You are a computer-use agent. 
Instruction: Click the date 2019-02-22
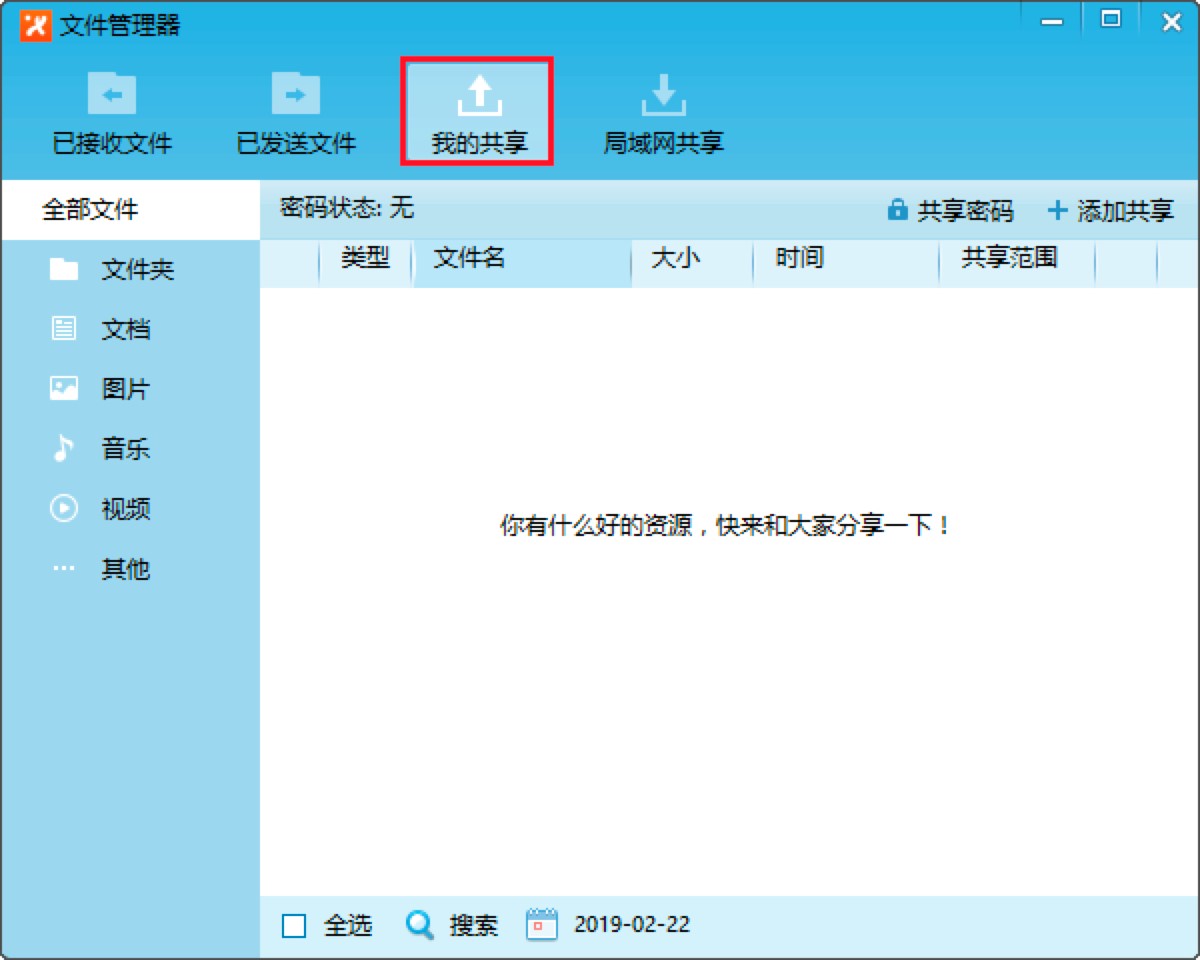coord(632,925)
